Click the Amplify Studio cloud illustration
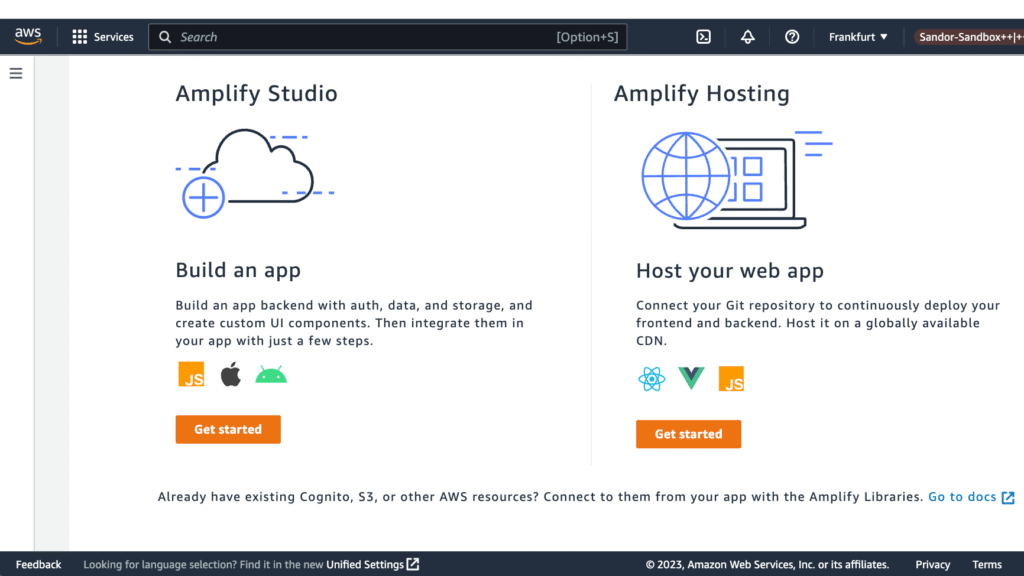This screenshot has height=576, width=1024. click(x=255, y=173)
